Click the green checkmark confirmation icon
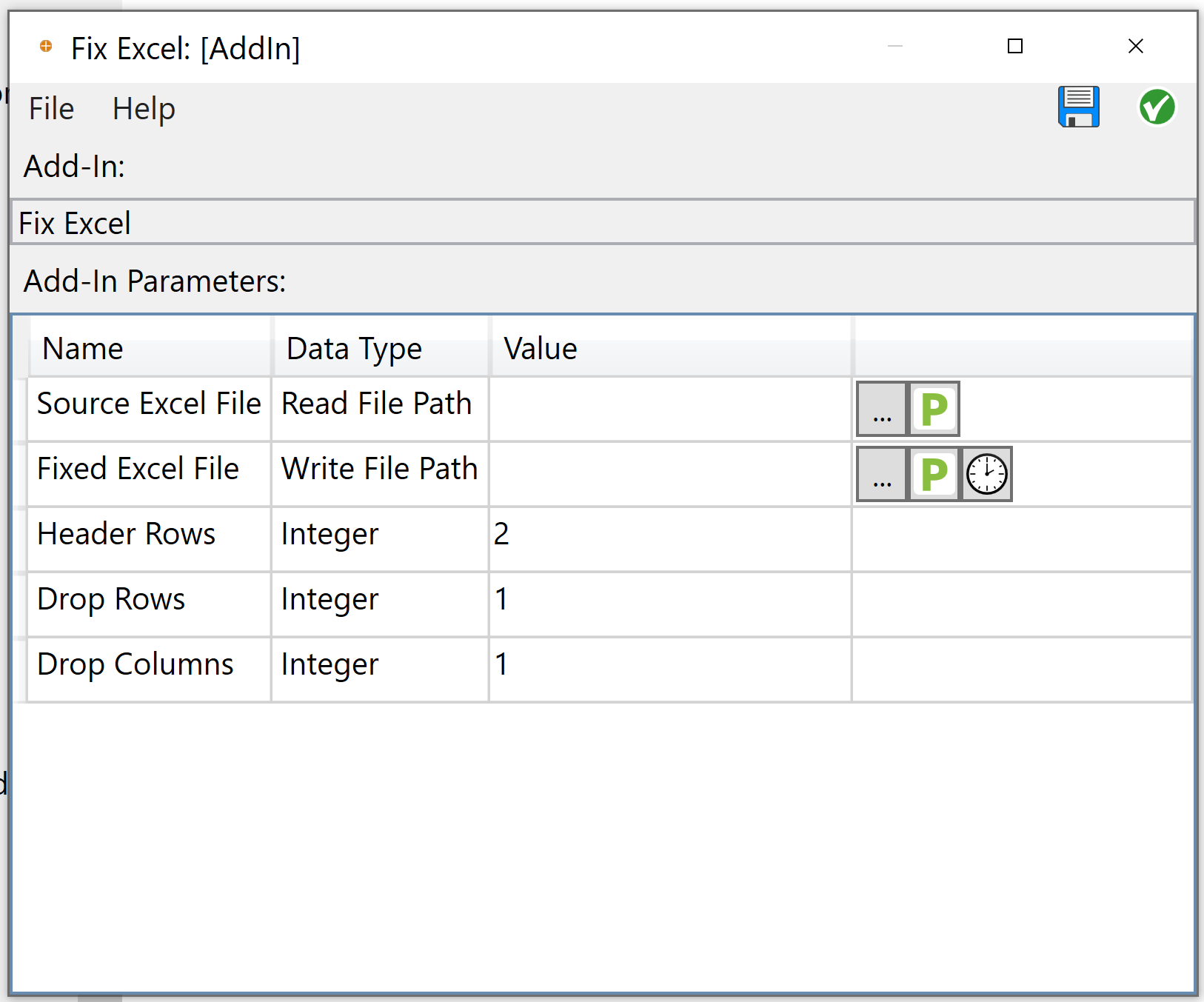The width and height of the screenshot is (1204, 1002). 1157,107
